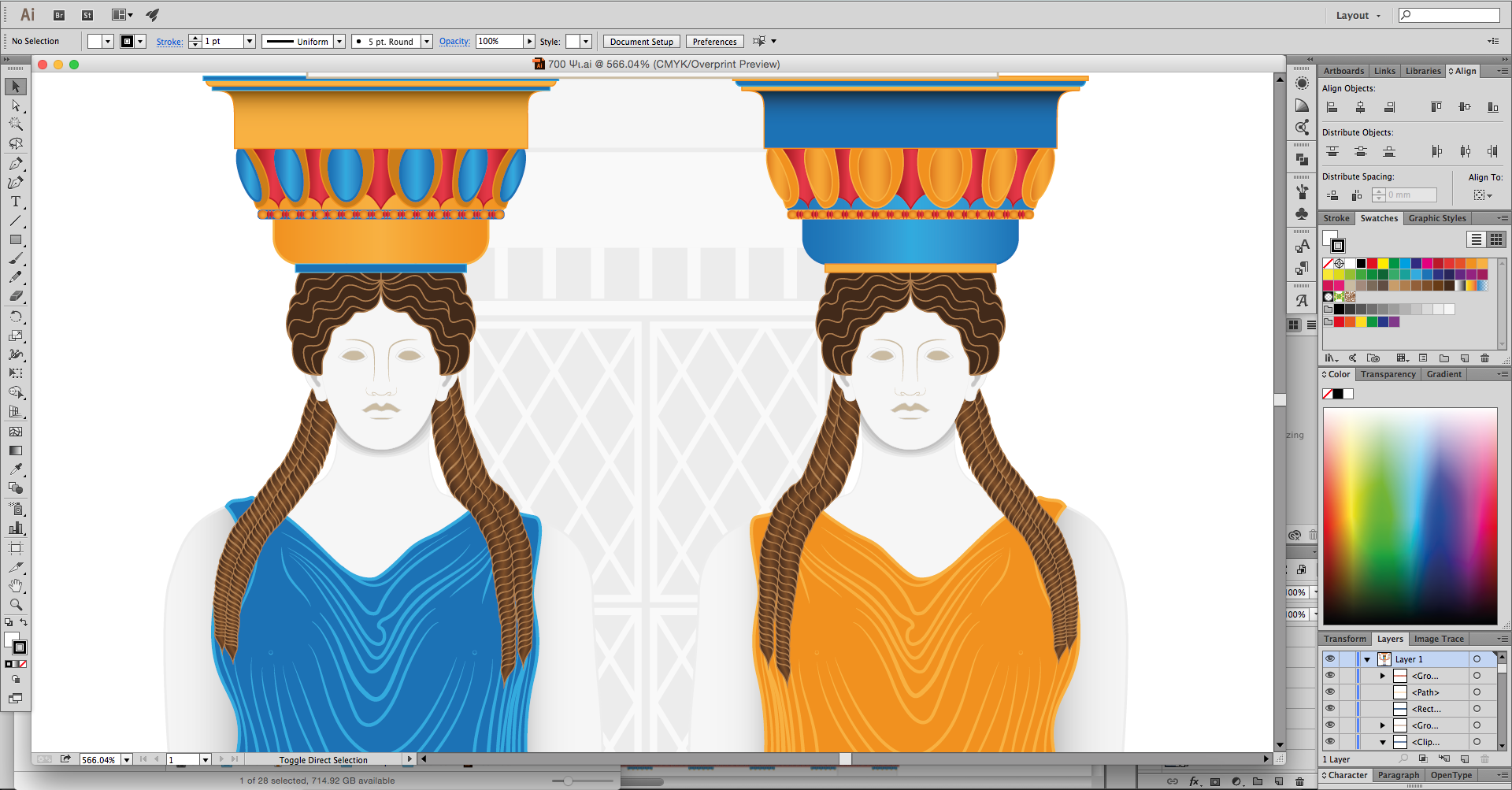
Task: Open the Transparency tab
Action: [1388, 374]
